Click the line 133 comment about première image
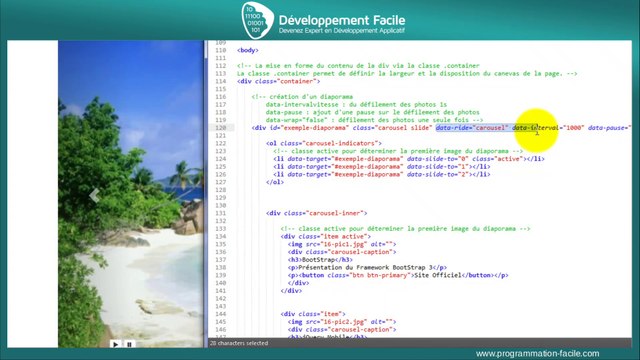Screen dimensions: 640x360 [x=405, y=229]
